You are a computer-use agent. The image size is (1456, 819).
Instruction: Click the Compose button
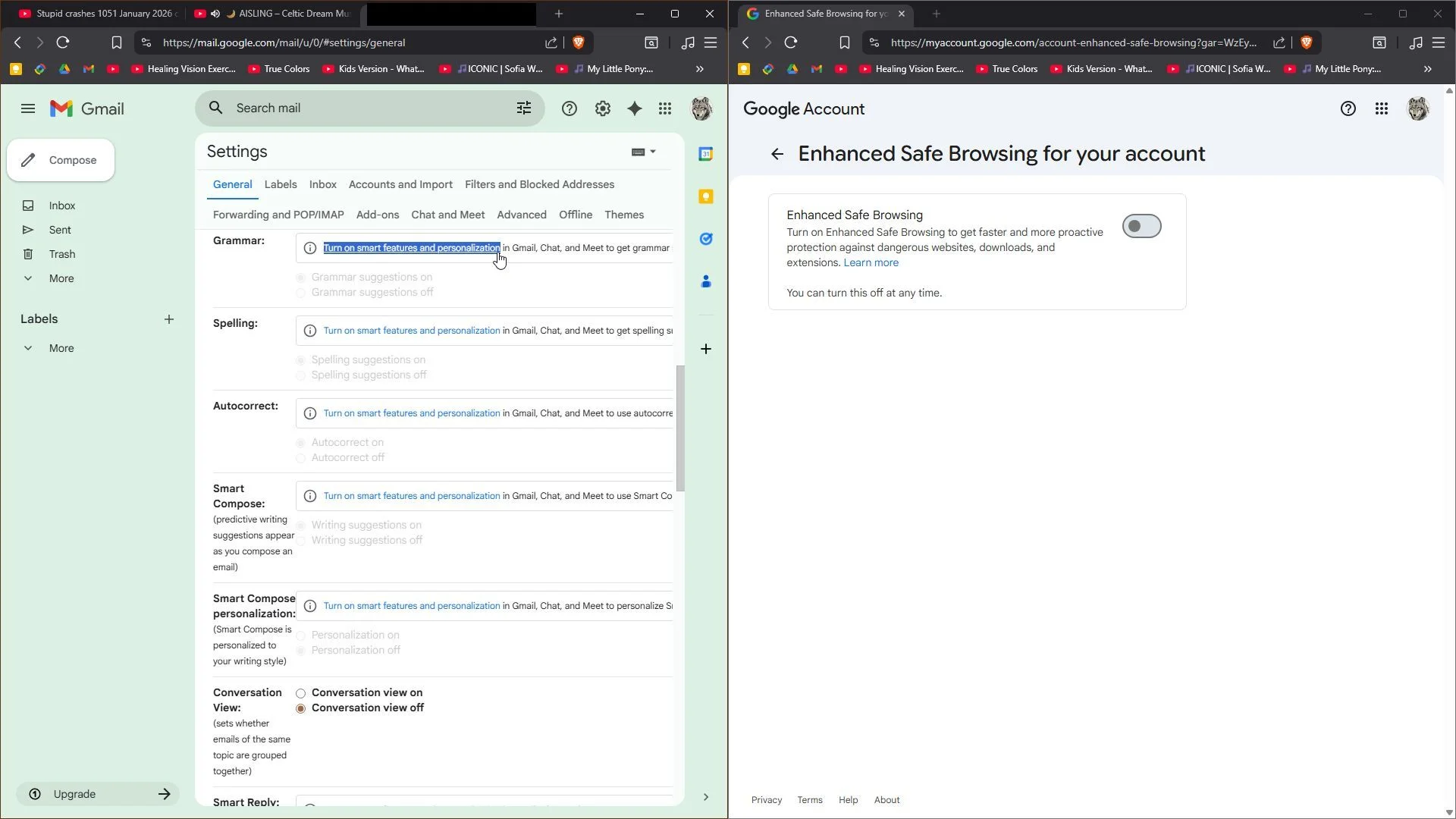coord(61,160)
